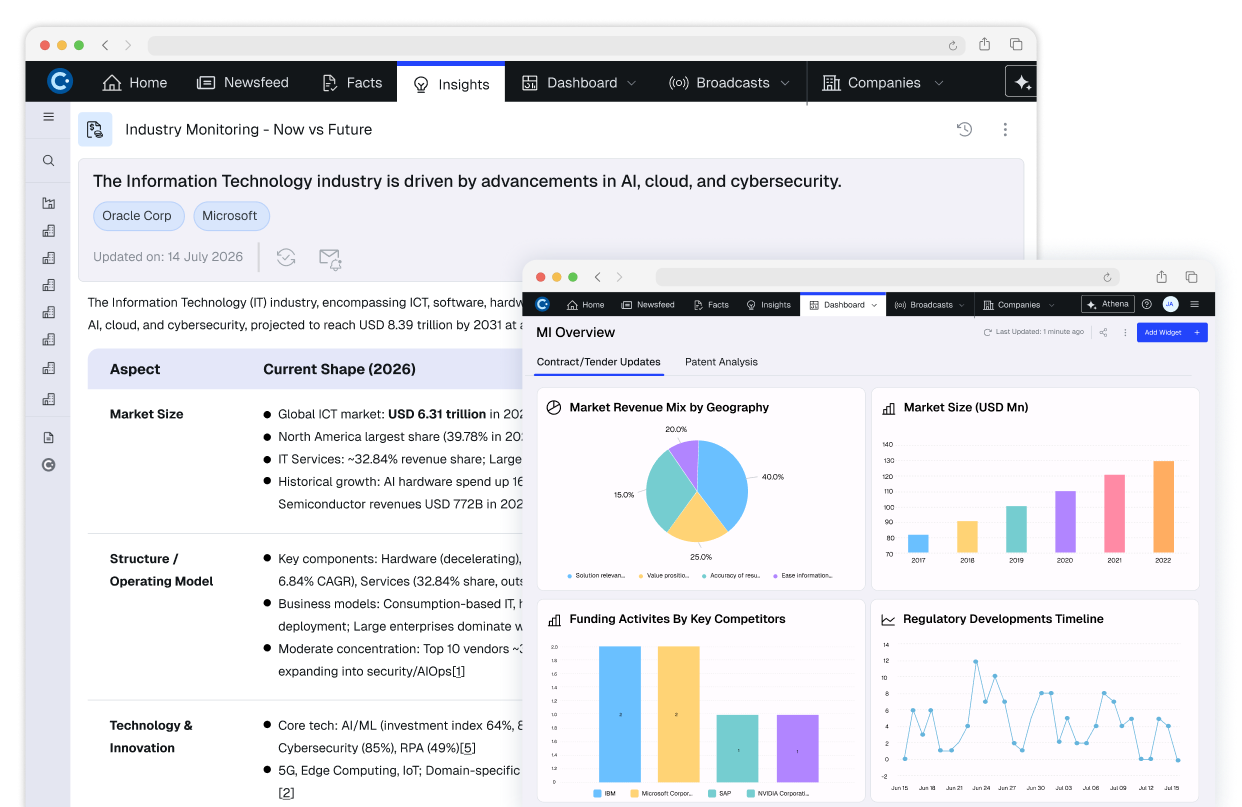
Task: Expand Dashboard chevron in the Dashboard window navbar
Action: pyautogui.click(x=874, y=305)
